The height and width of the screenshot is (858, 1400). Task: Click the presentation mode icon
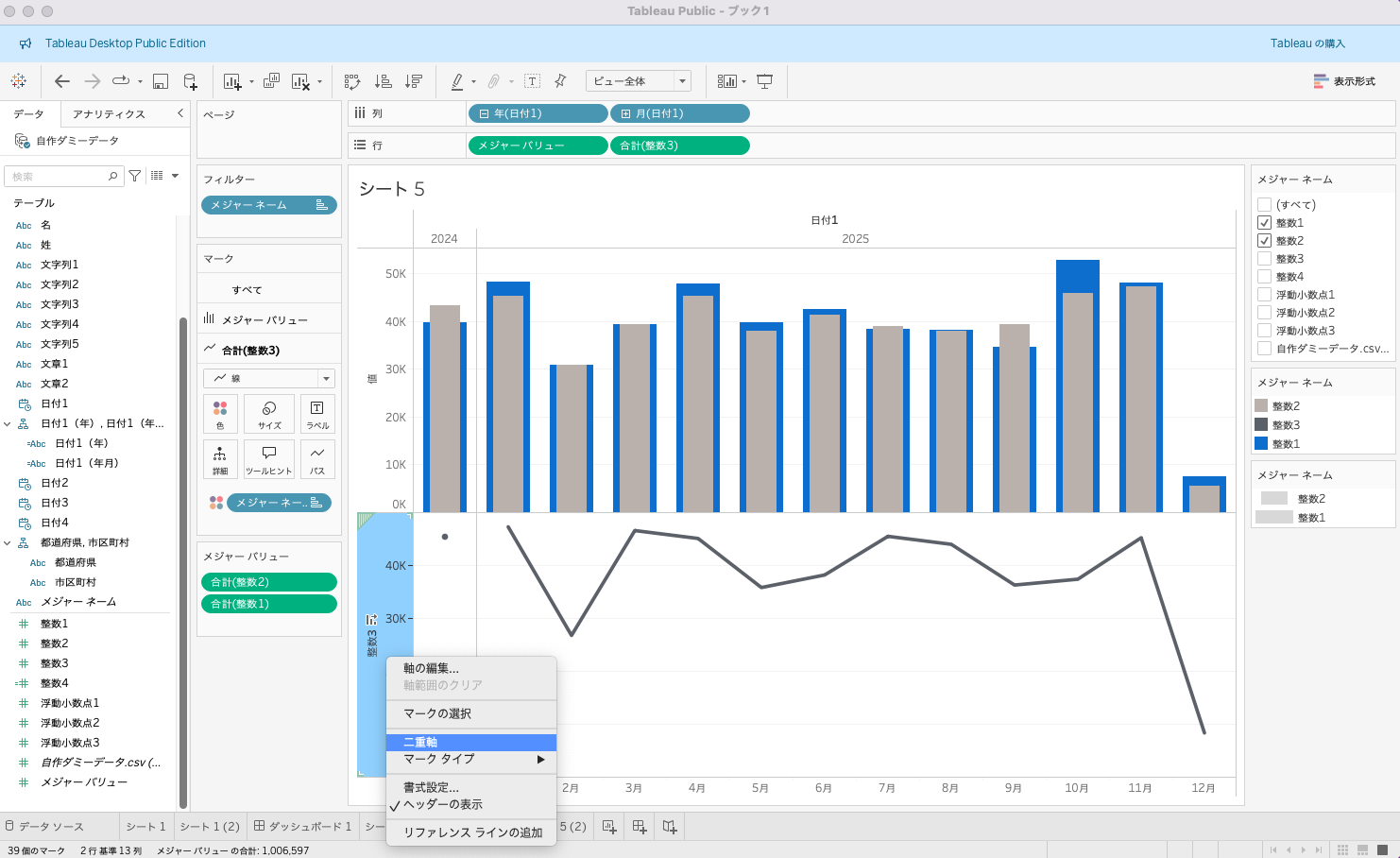765,81
